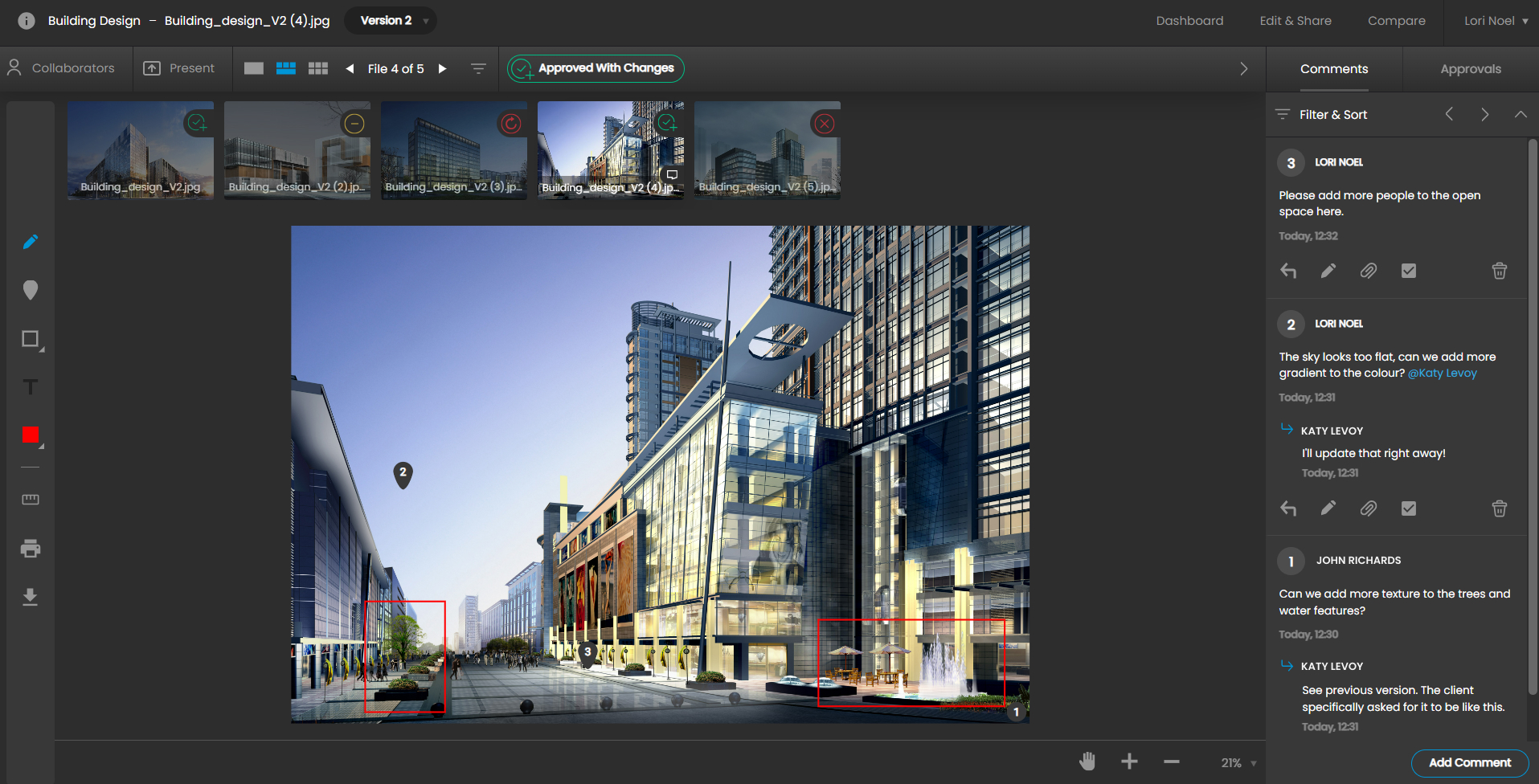The width and height of the screenshot is (1539, 784).
Task: Toggle the filmstrip view mode
Action: coord(285,68)
